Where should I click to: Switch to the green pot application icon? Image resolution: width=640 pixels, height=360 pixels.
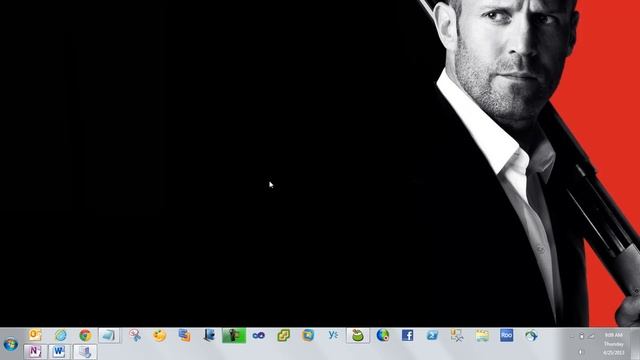358,336
